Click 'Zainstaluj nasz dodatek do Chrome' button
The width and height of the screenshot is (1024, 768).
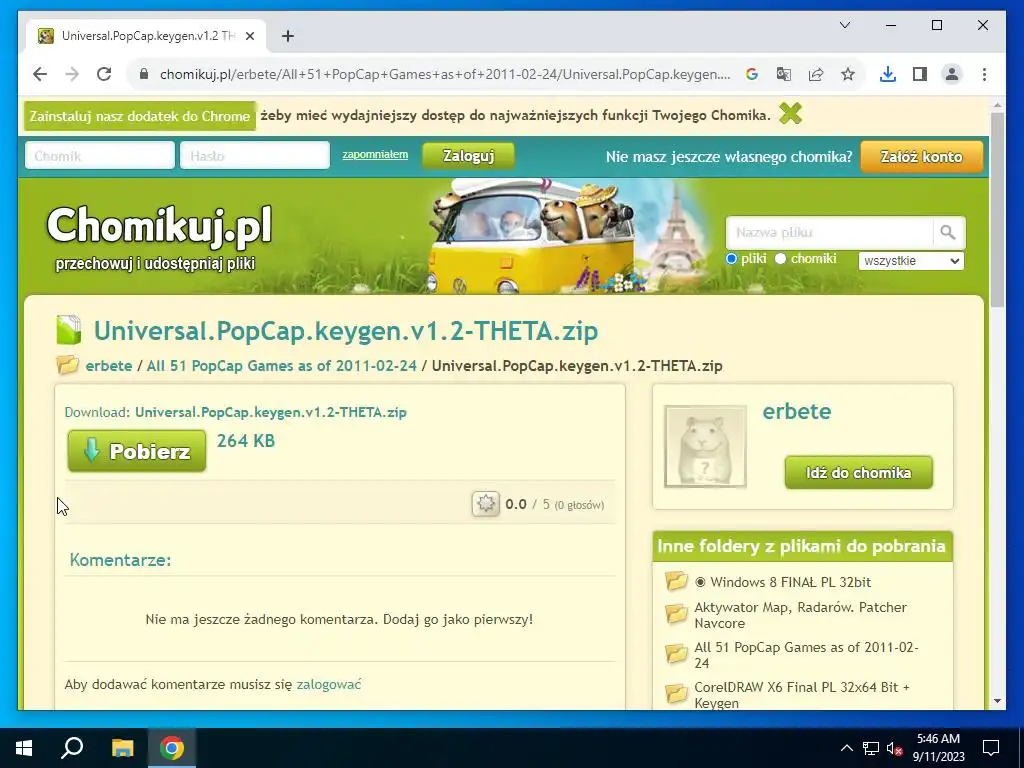pyautogui.click(x=140, y=116)
